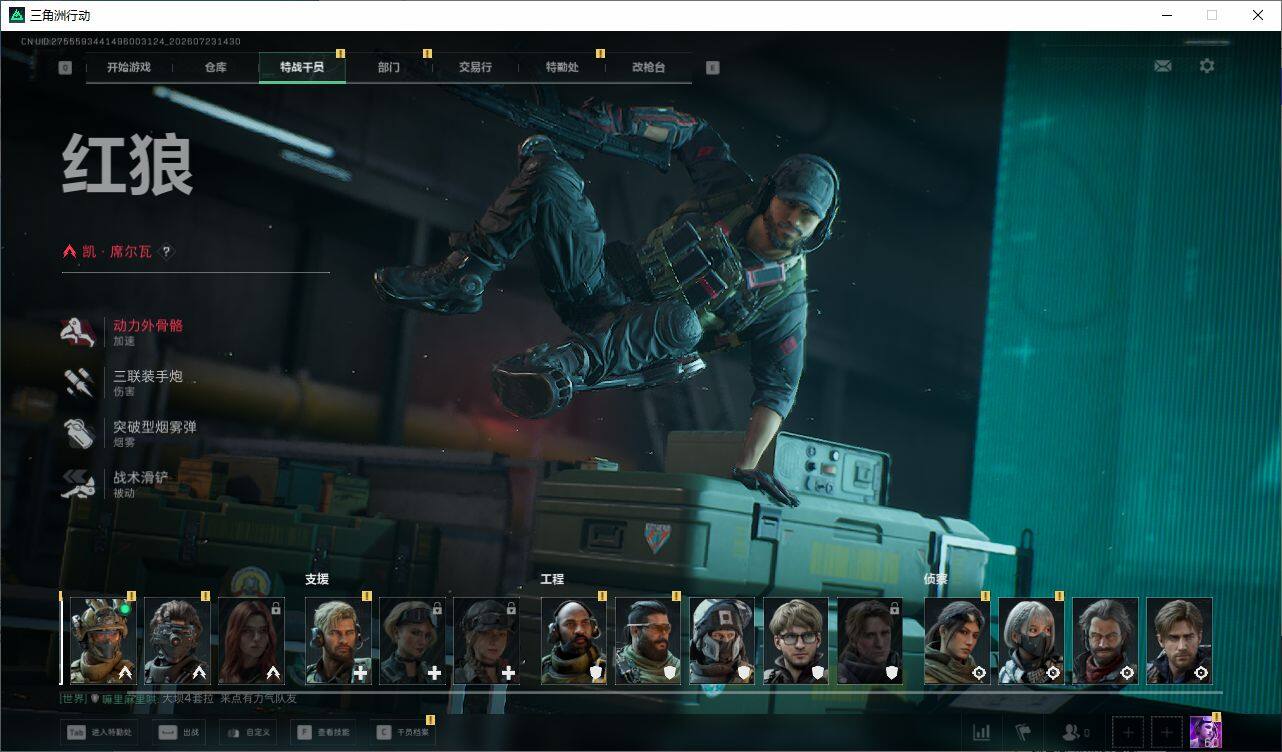Select the 战术滑铲 passive skill icon
1282x752 pixels.
(78, 484)
